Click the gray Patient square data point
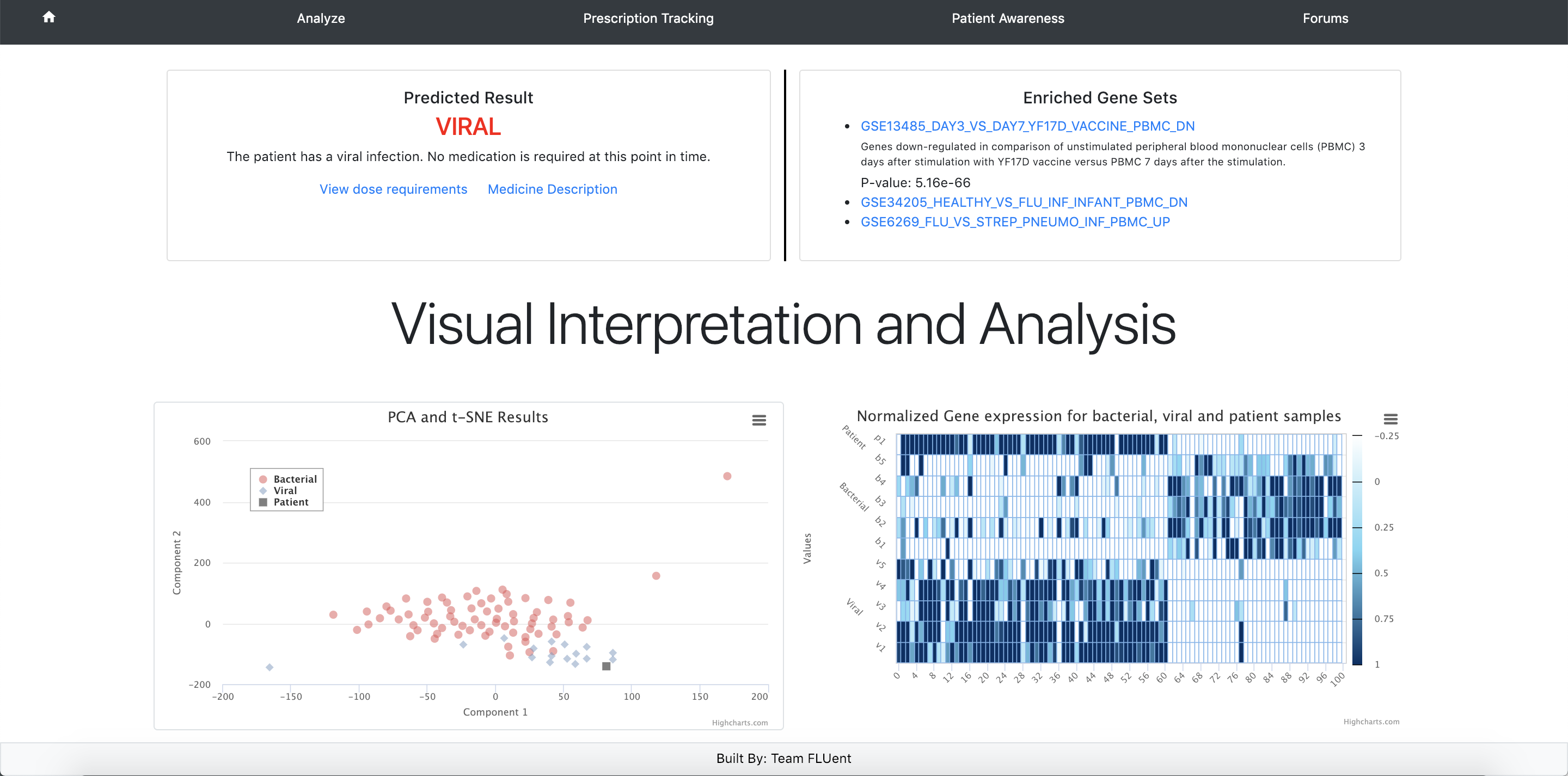This screenshot has height=776, width=1568. coord(607,667)
